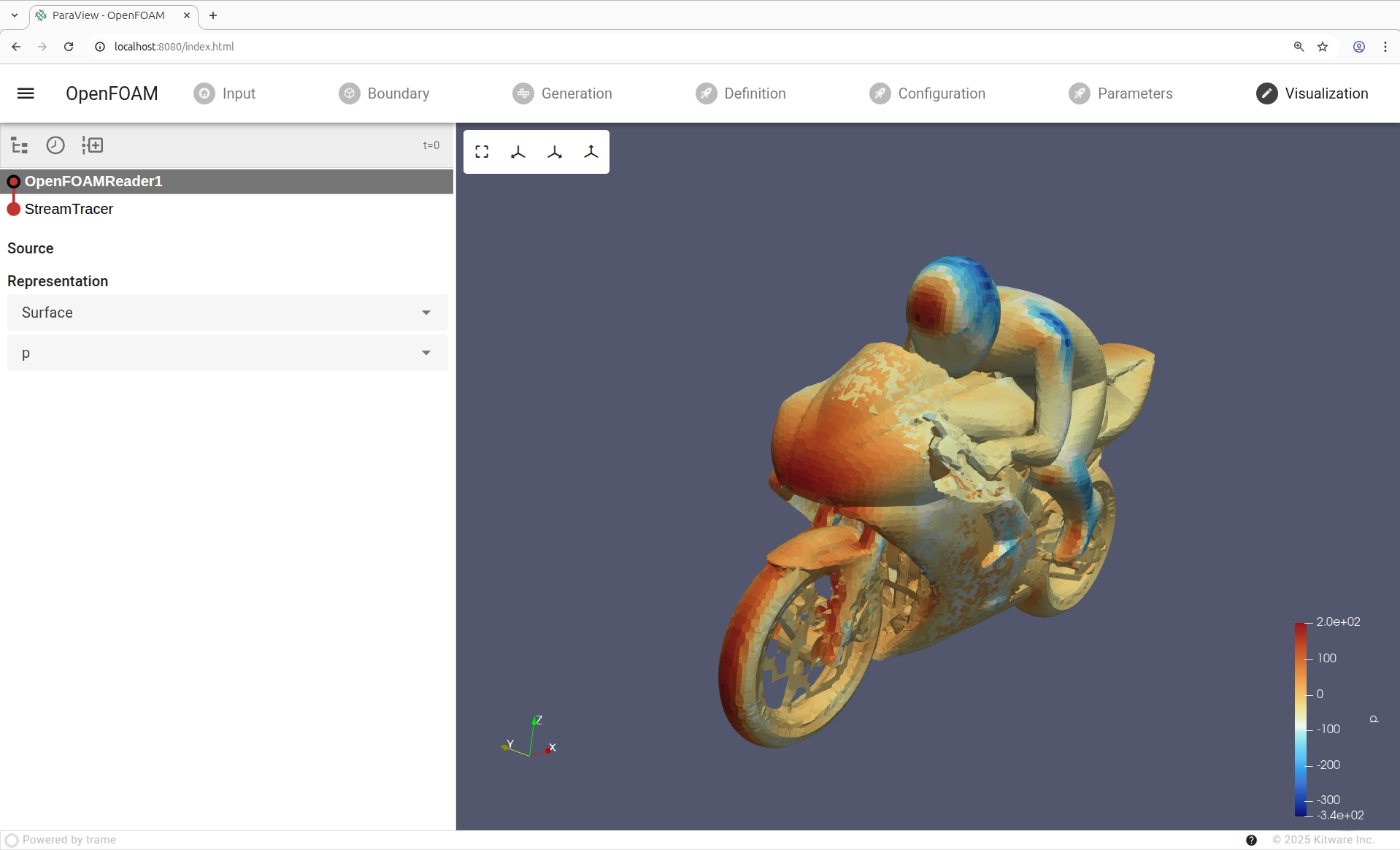Image resolution: width=1400 pixels, height=850 pixels.
Task: Select the StreamTracer pipeline item
Action: tap(69, 210)
